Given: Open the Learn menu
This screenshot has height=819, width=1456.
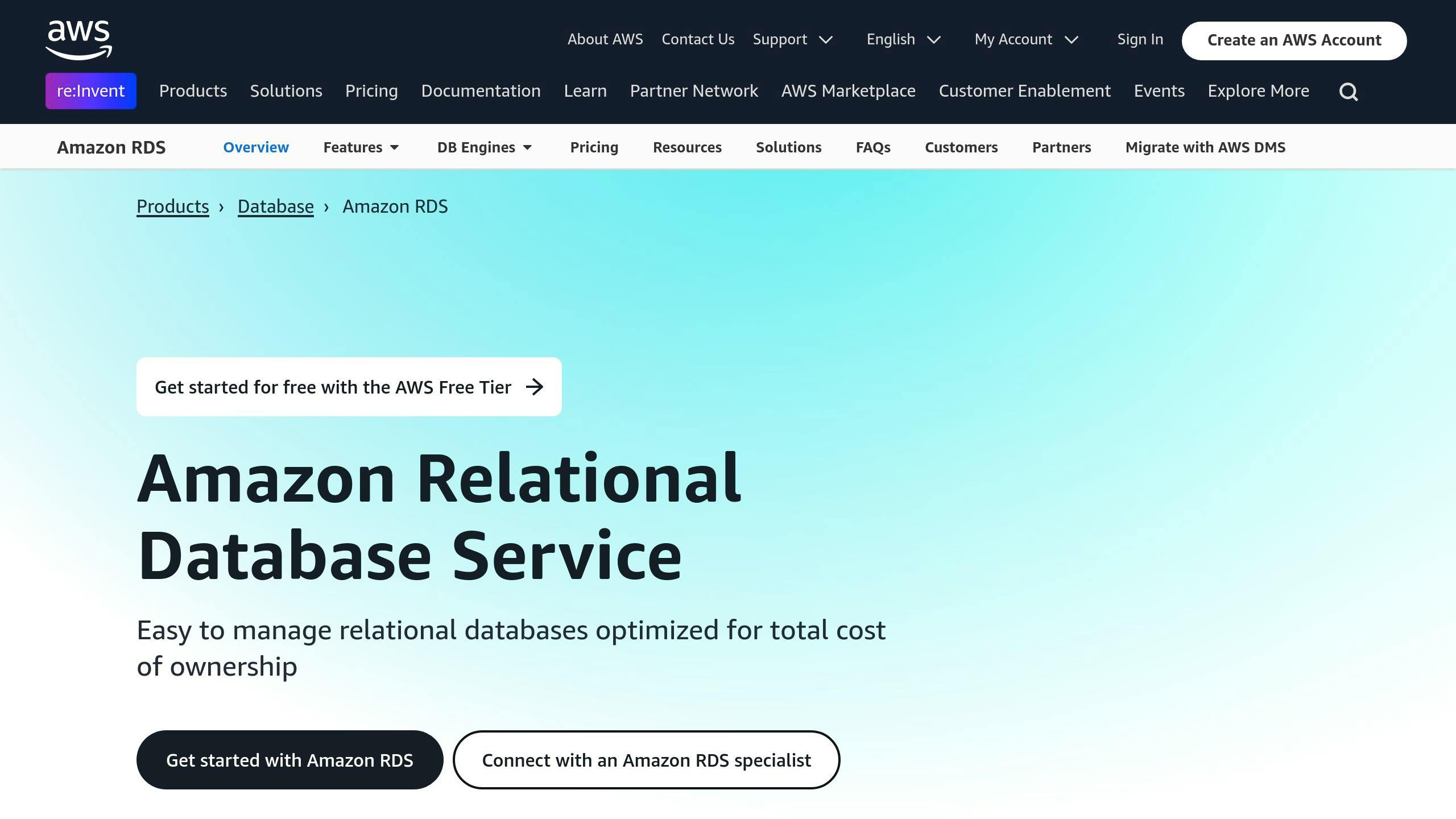Looking at the screenshot, I should [585, 91].
